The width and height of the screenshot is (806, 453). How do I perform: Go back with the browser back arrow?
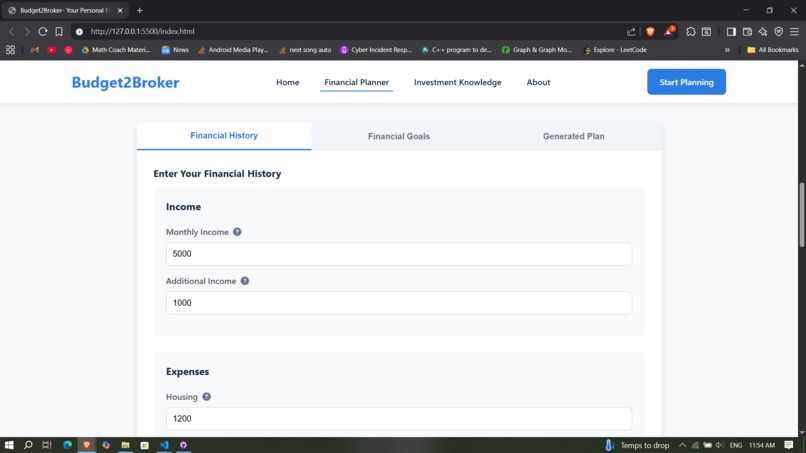click(x=11, y=31)
